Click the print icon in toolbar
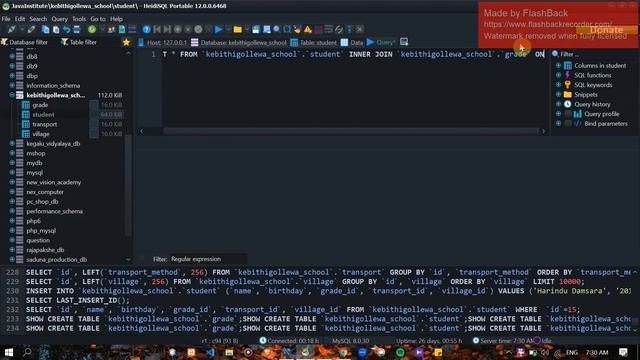This screenshot has width=640, height=360. point(76,29)
